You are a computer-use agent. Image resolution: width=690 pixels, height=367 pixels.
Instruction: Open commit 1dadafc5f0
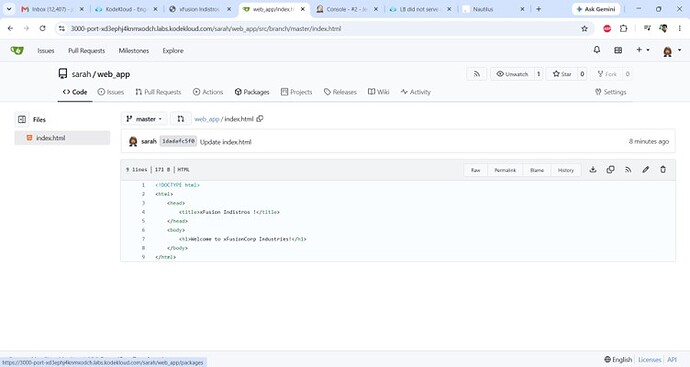(178, 141)
